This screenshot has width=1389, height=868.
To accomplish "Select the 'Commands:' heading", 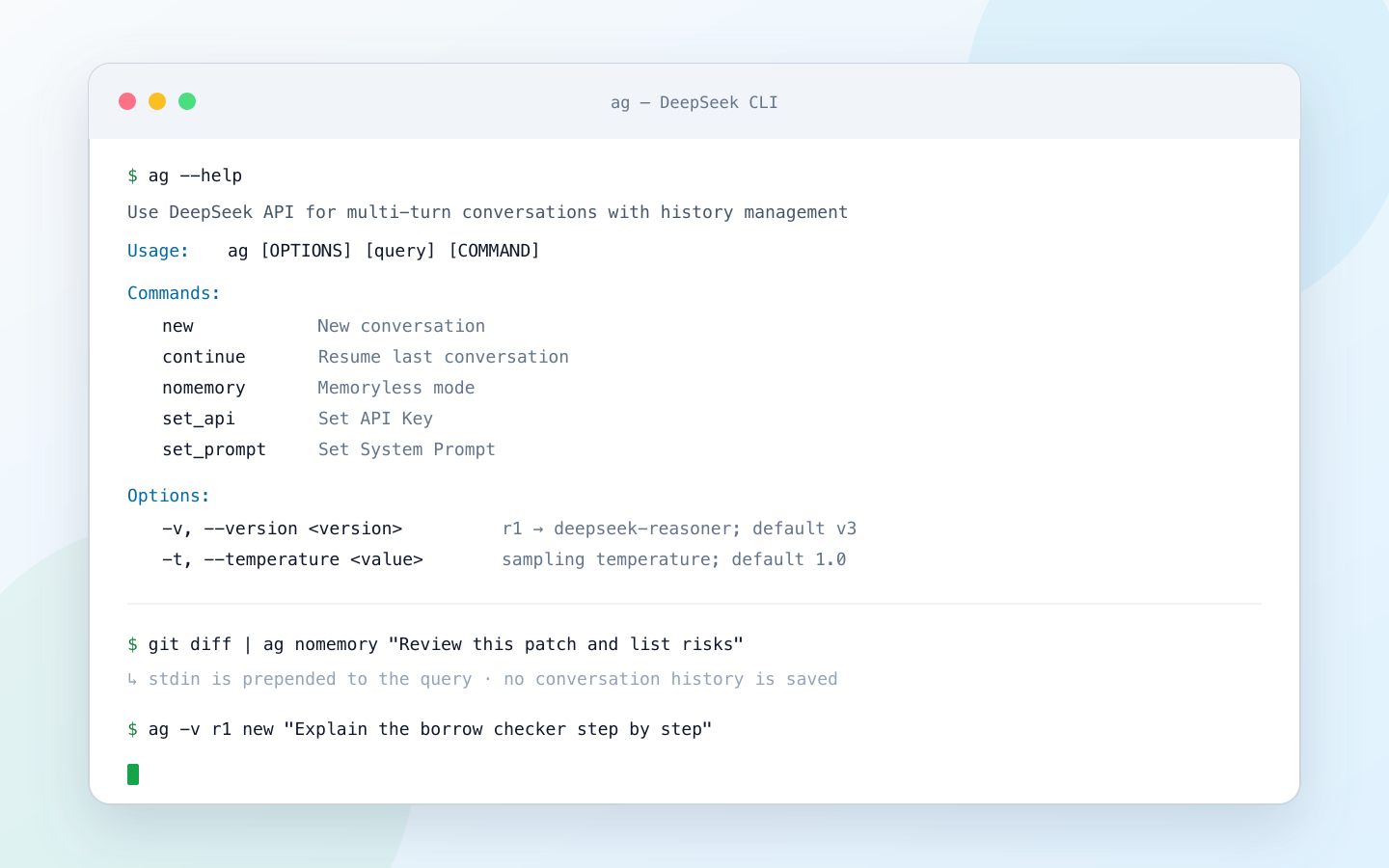I will pos(174,293).
